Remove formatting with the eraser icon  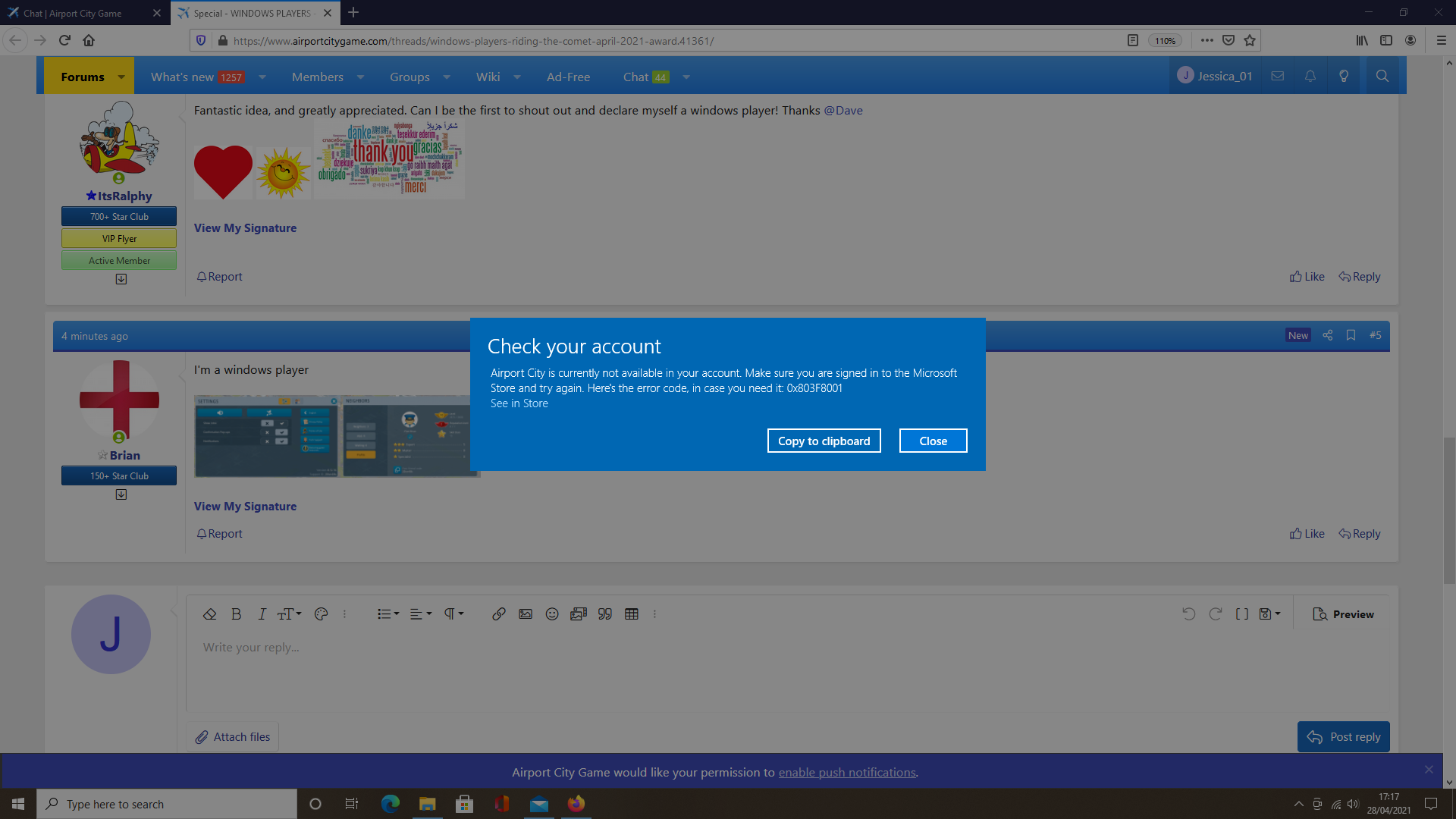tap(210, 614)
